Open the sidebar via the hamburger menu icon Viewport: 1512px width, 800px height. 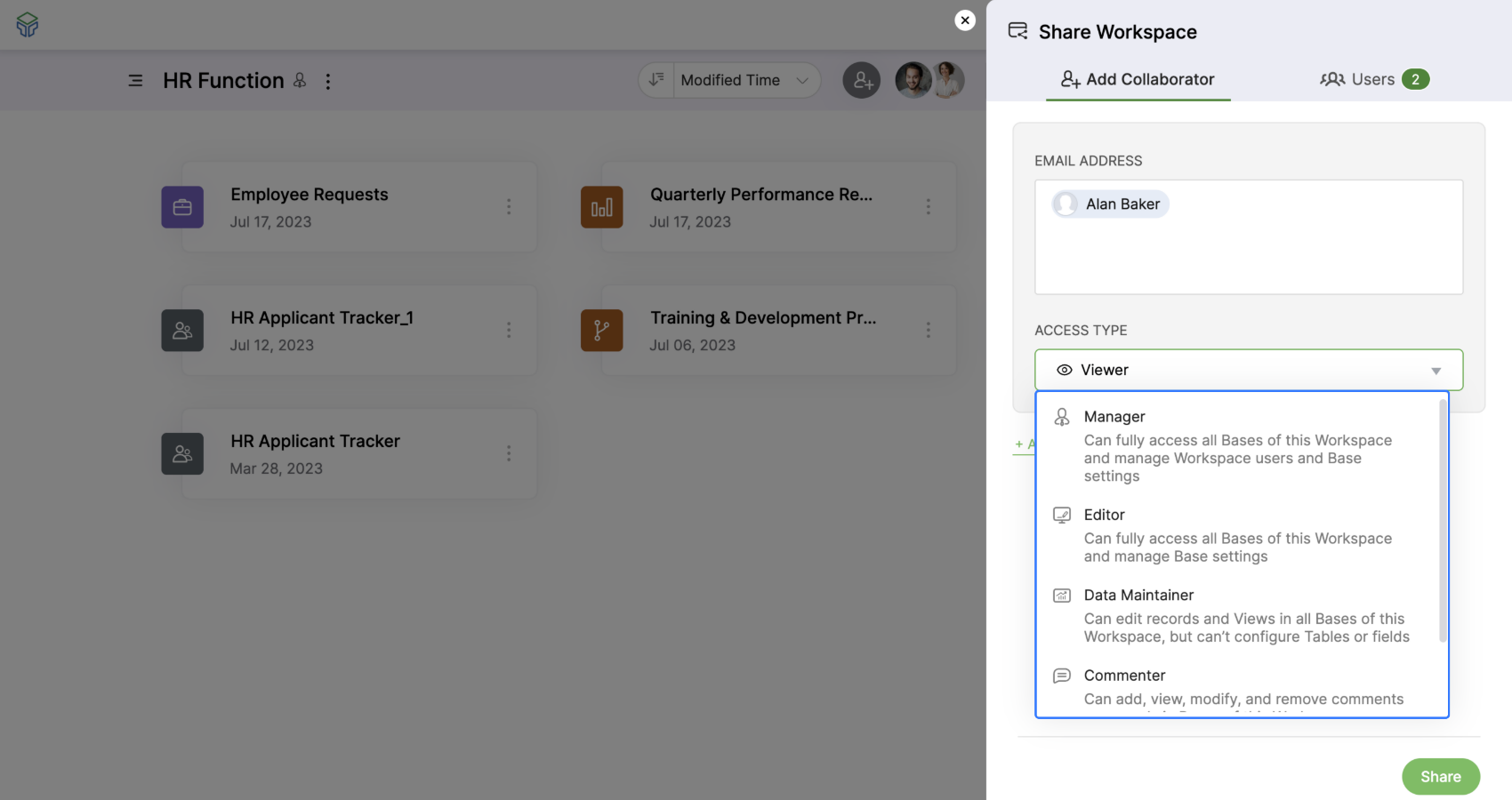click(135, 80)
